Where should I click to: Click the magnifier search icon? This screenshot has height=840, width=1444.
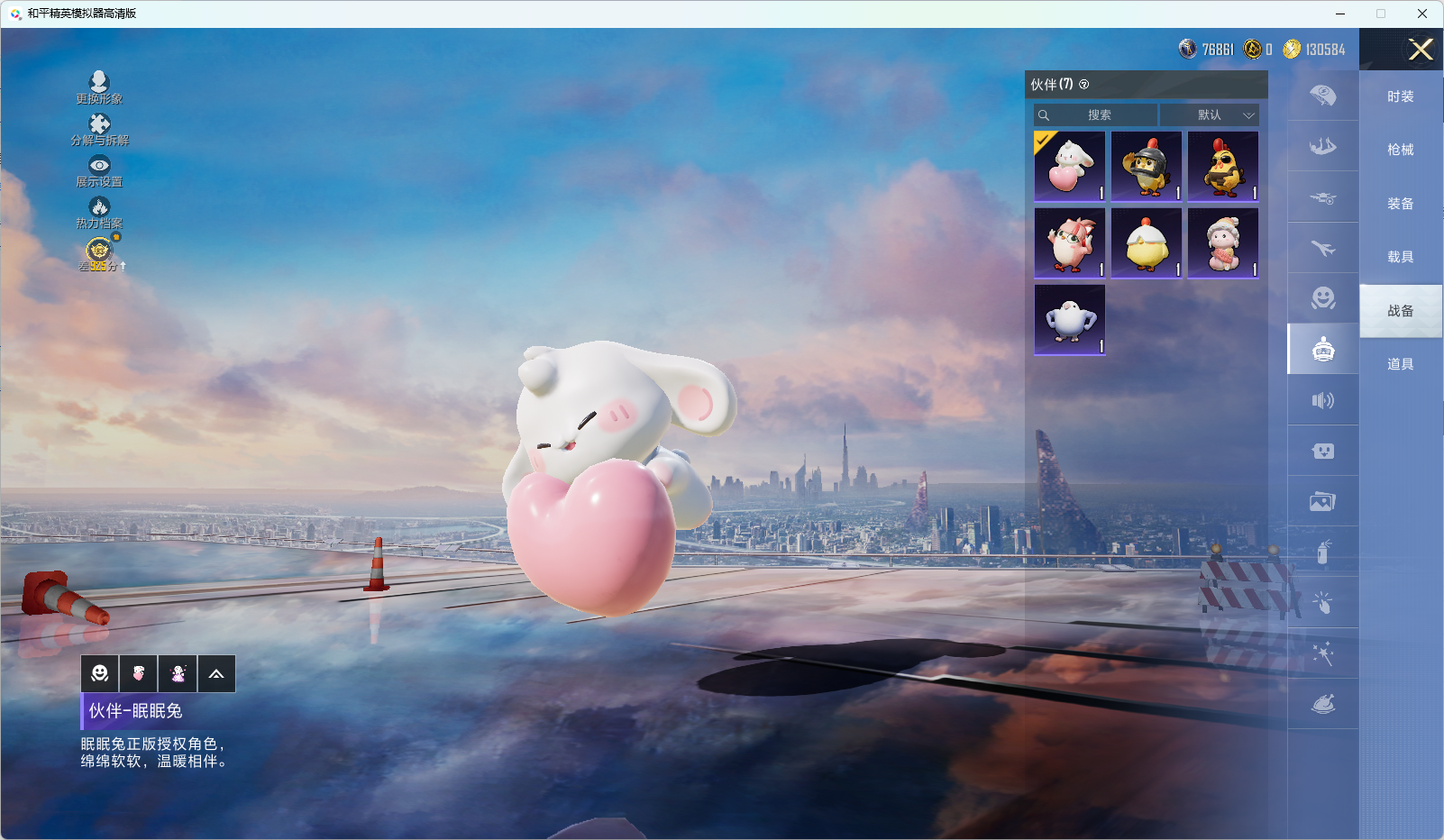(1044, 115)
